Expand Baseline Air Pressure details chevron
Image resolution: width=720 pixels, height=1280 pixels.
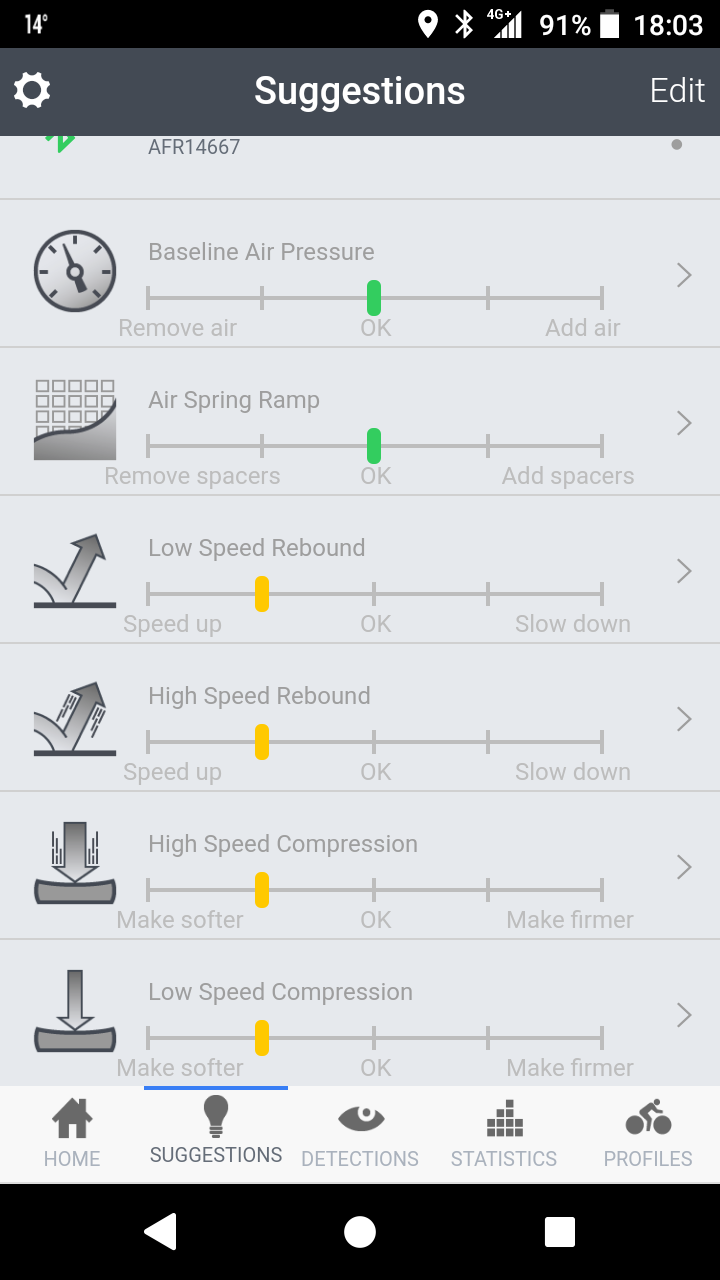(684, 275)
